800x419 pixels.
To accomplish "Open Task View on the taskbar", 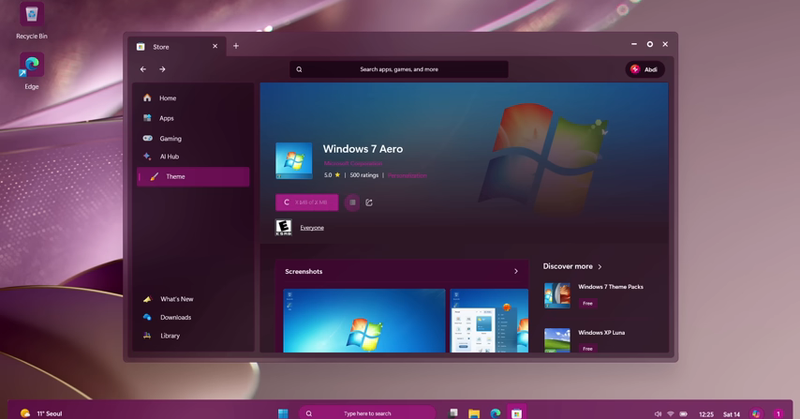I will click(453, 413).
